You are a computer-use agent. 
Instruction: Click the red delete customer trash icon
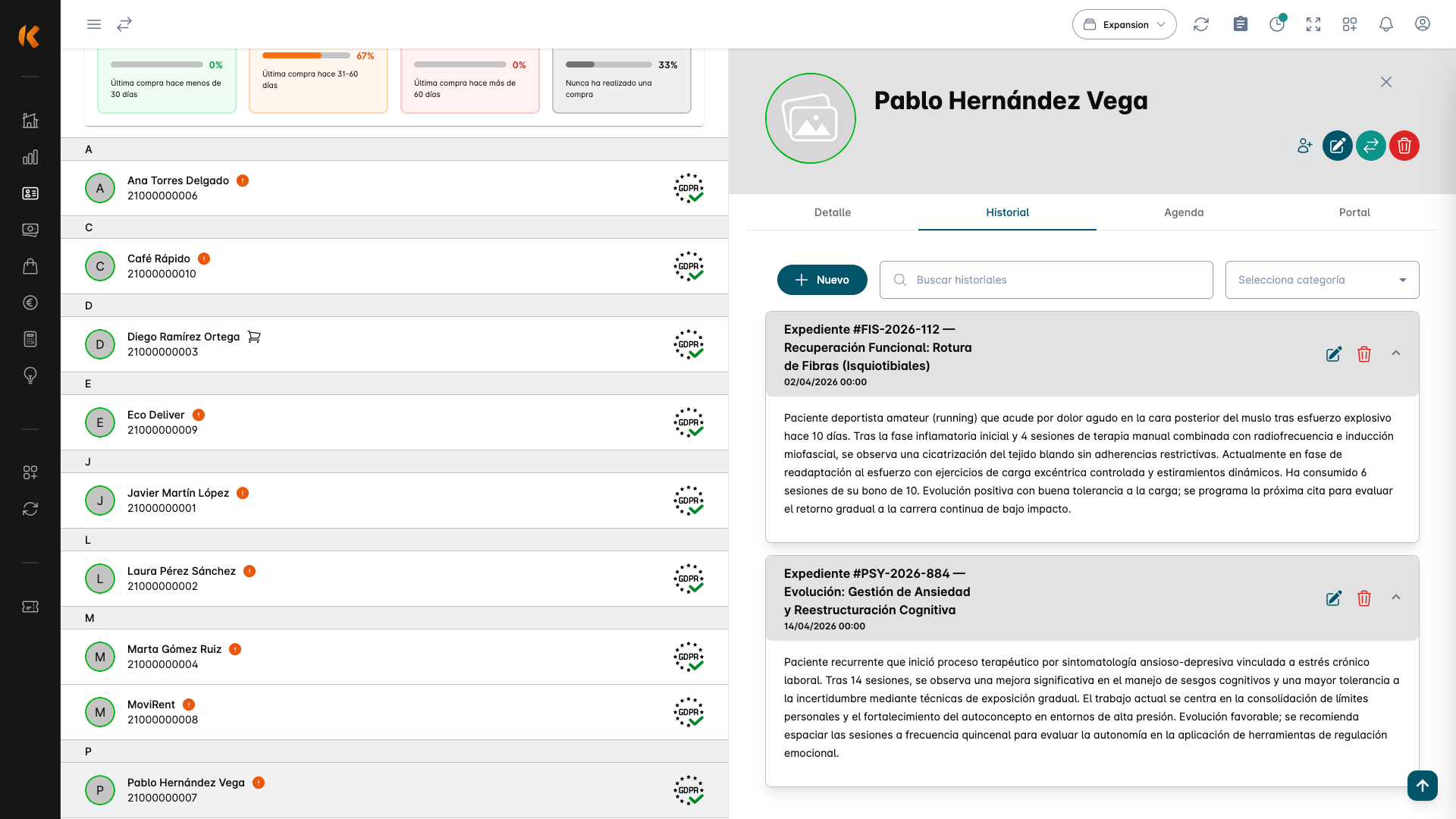click(1404, 146)
